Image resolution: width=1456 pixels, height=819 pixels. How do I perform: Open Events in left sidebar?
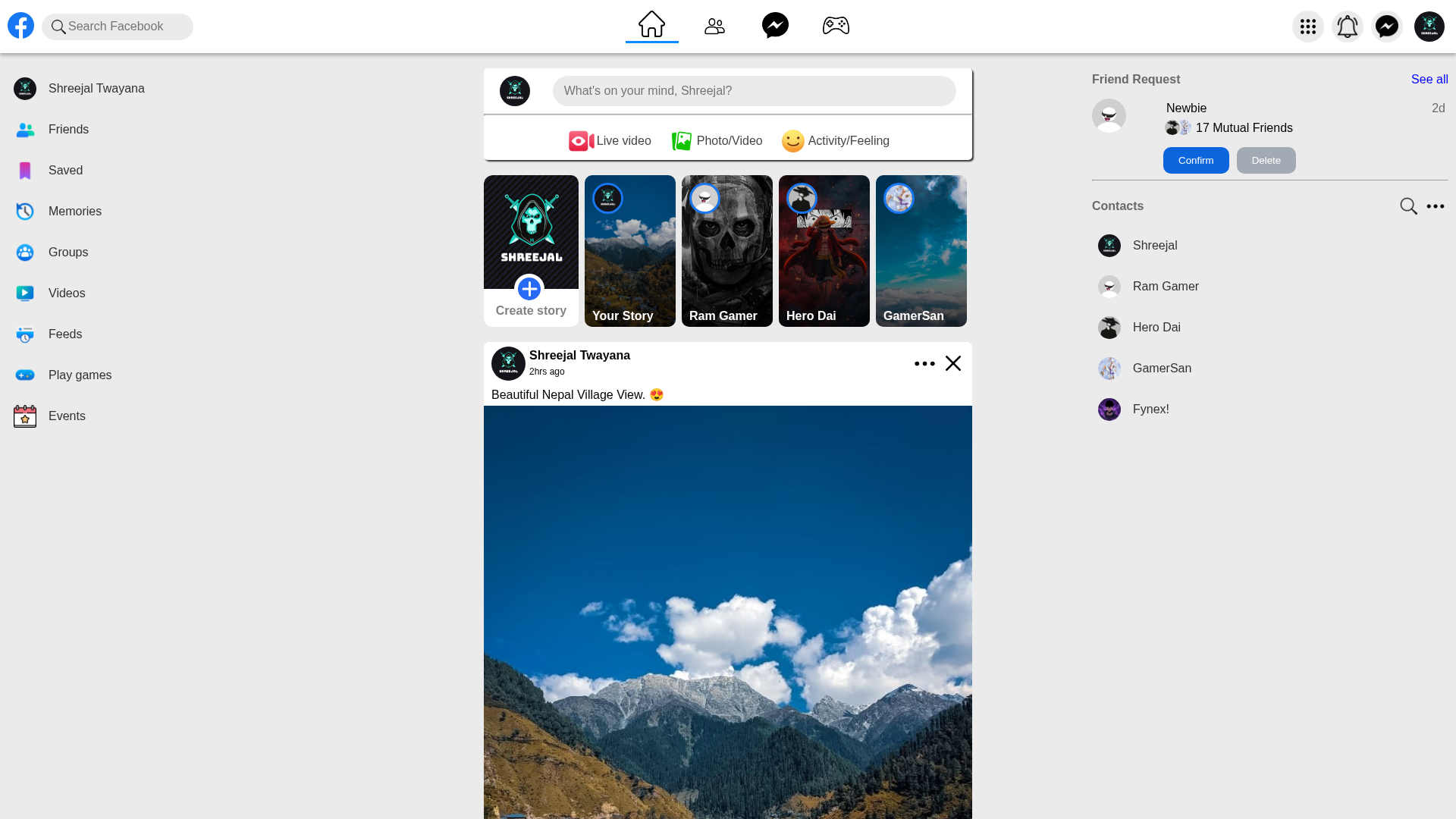click(x=49, y=416)
